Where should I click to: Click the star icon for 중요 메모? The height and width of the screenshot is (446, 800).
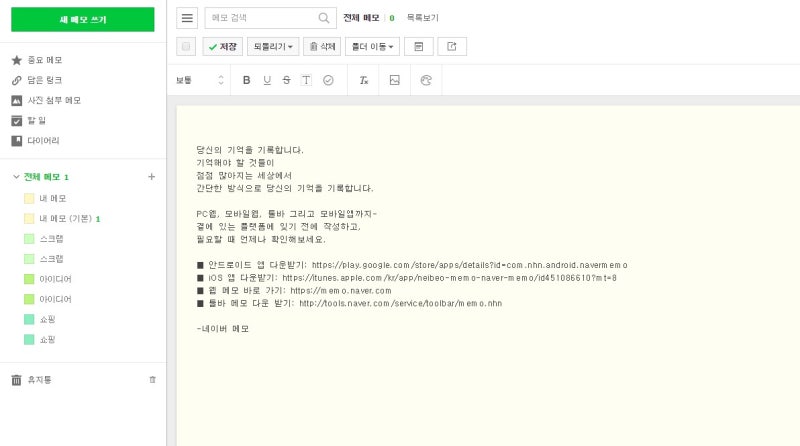tap(17, 60)
